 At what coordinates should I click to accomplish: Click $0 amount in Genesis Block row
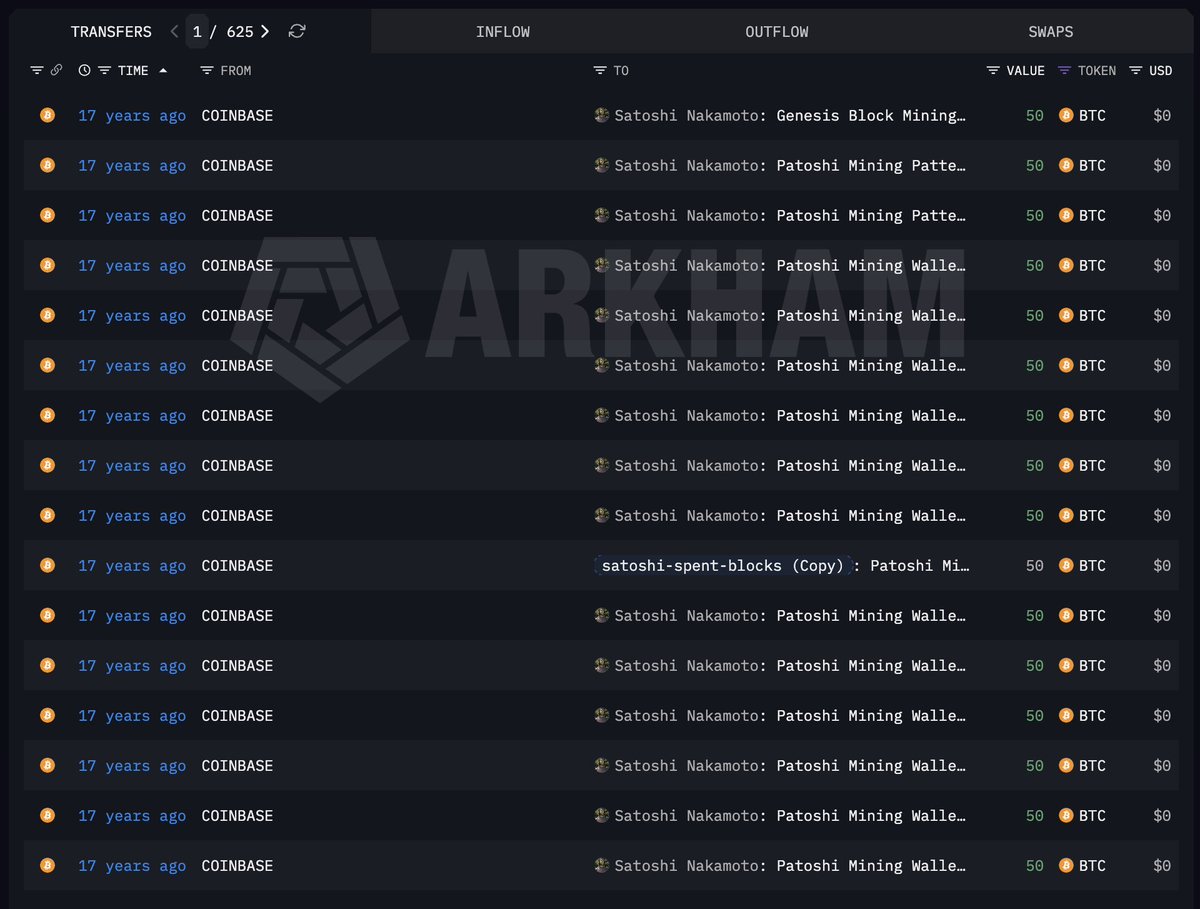1162,116
